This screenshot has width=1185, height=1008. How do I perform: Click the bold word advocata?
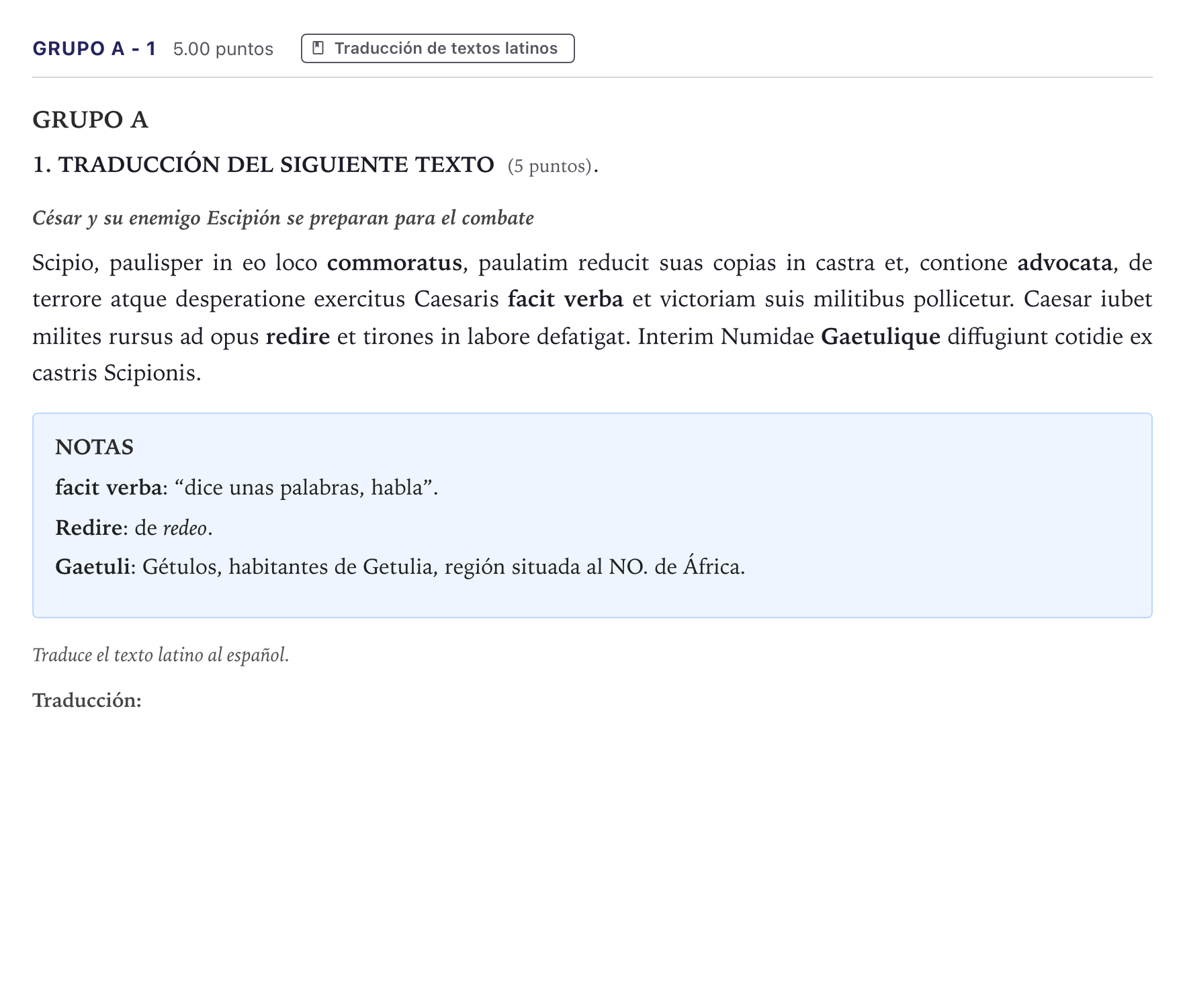tap(1065, 263)
